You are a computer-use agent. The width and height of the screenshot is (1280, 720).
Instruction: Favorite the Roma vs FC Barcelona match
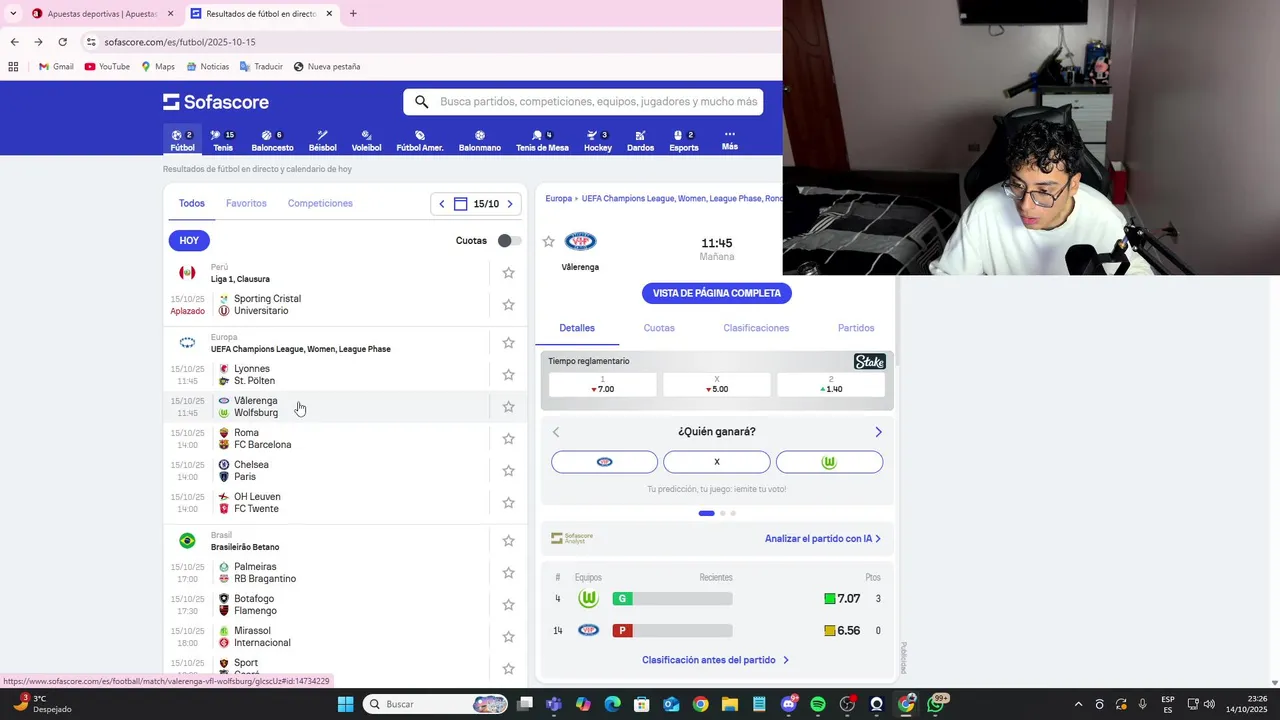point(508,439)
